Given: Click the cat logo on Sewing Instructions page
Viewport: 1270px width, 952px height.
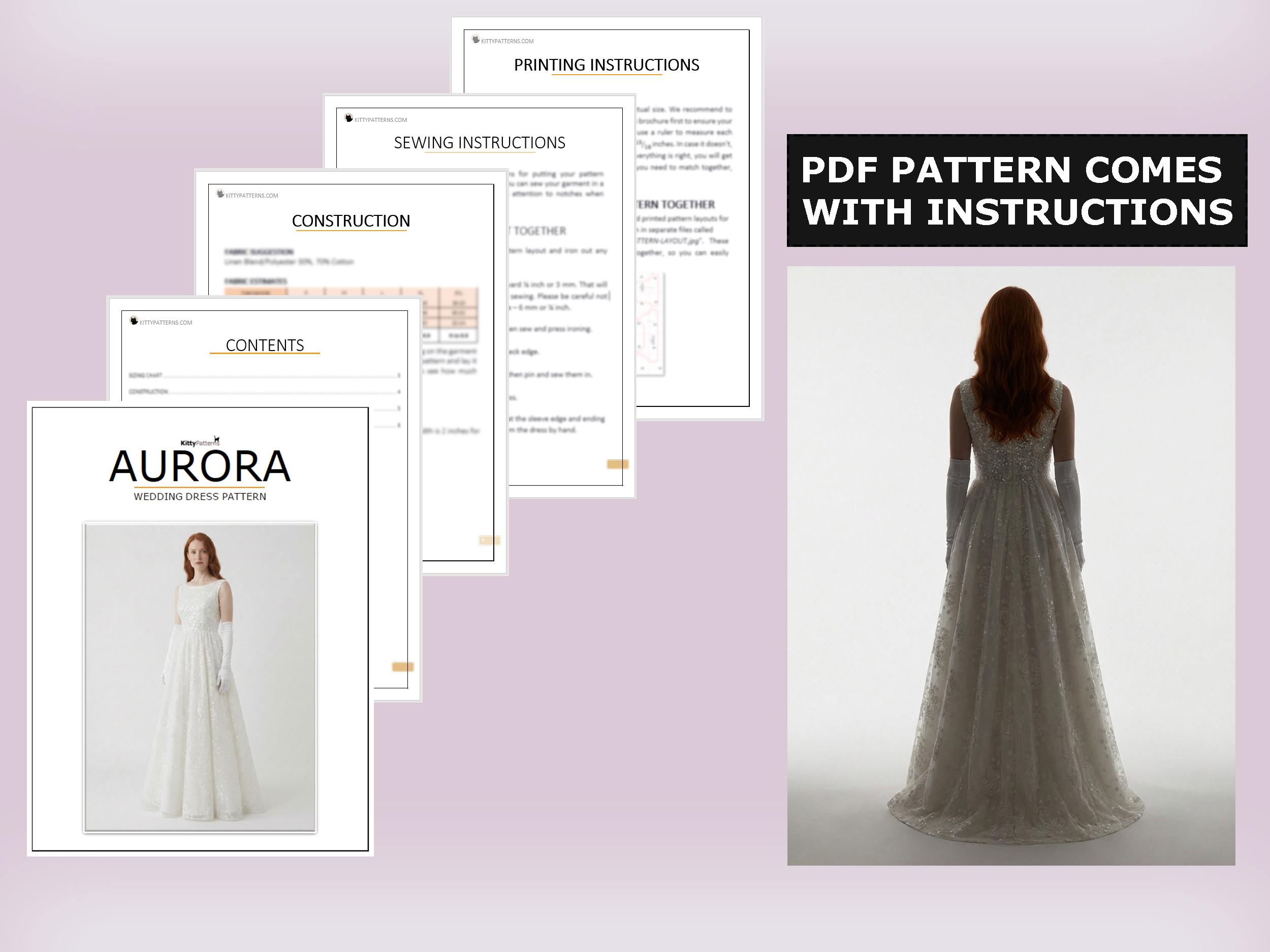Looking at the screenshot, I should [x=348, y=118].
